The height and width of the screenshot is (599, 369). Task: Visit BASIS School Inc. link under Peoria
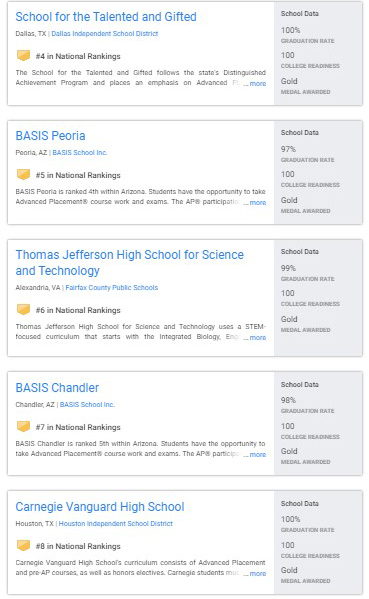pyautogui.click(x=80, y=153)
